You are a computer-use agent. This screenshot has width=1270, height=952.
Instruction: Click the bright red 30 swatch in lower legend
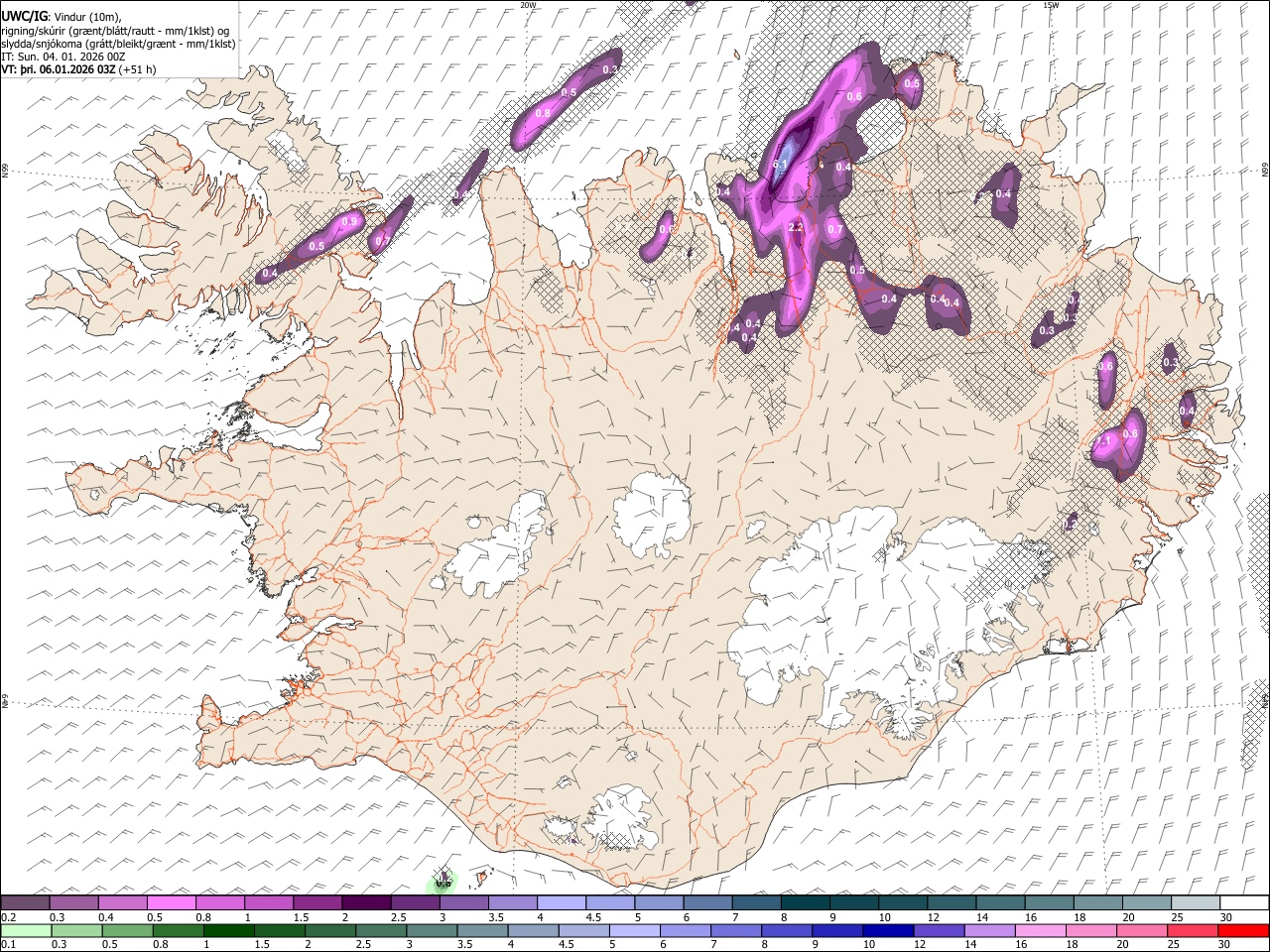[x=1244, y=930]
